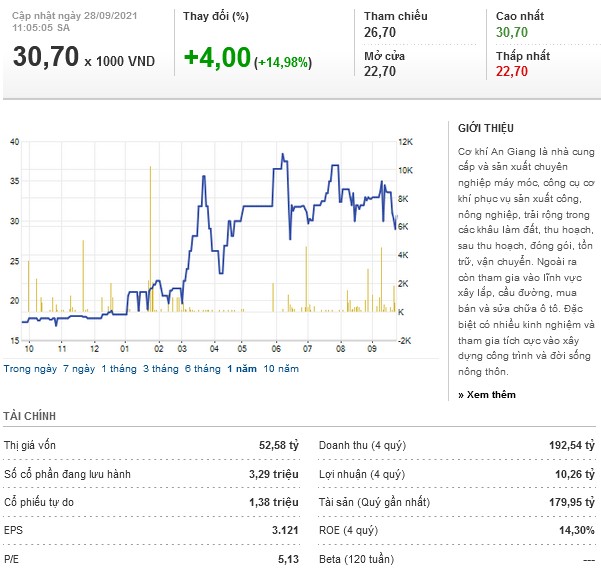Open the '» Xem thêm' link
This screenshot has width=601, height=571.
(487, 394)
